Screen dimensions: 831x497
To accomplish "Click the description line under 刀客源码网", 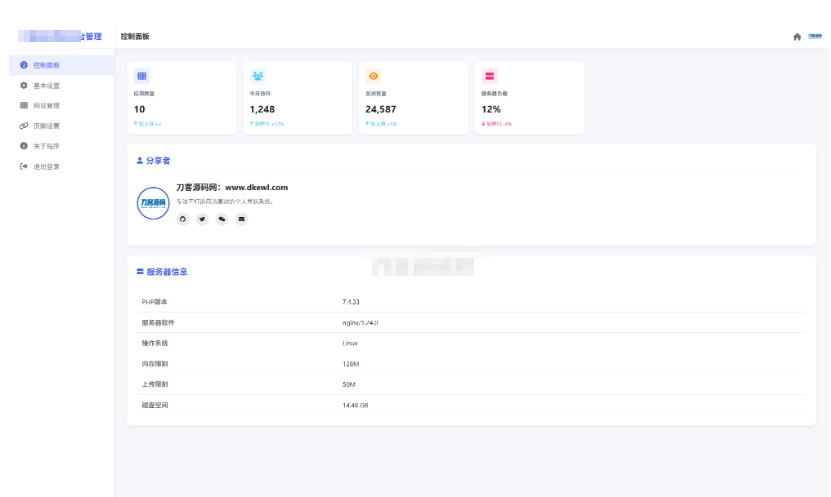I will click(225, 201).
